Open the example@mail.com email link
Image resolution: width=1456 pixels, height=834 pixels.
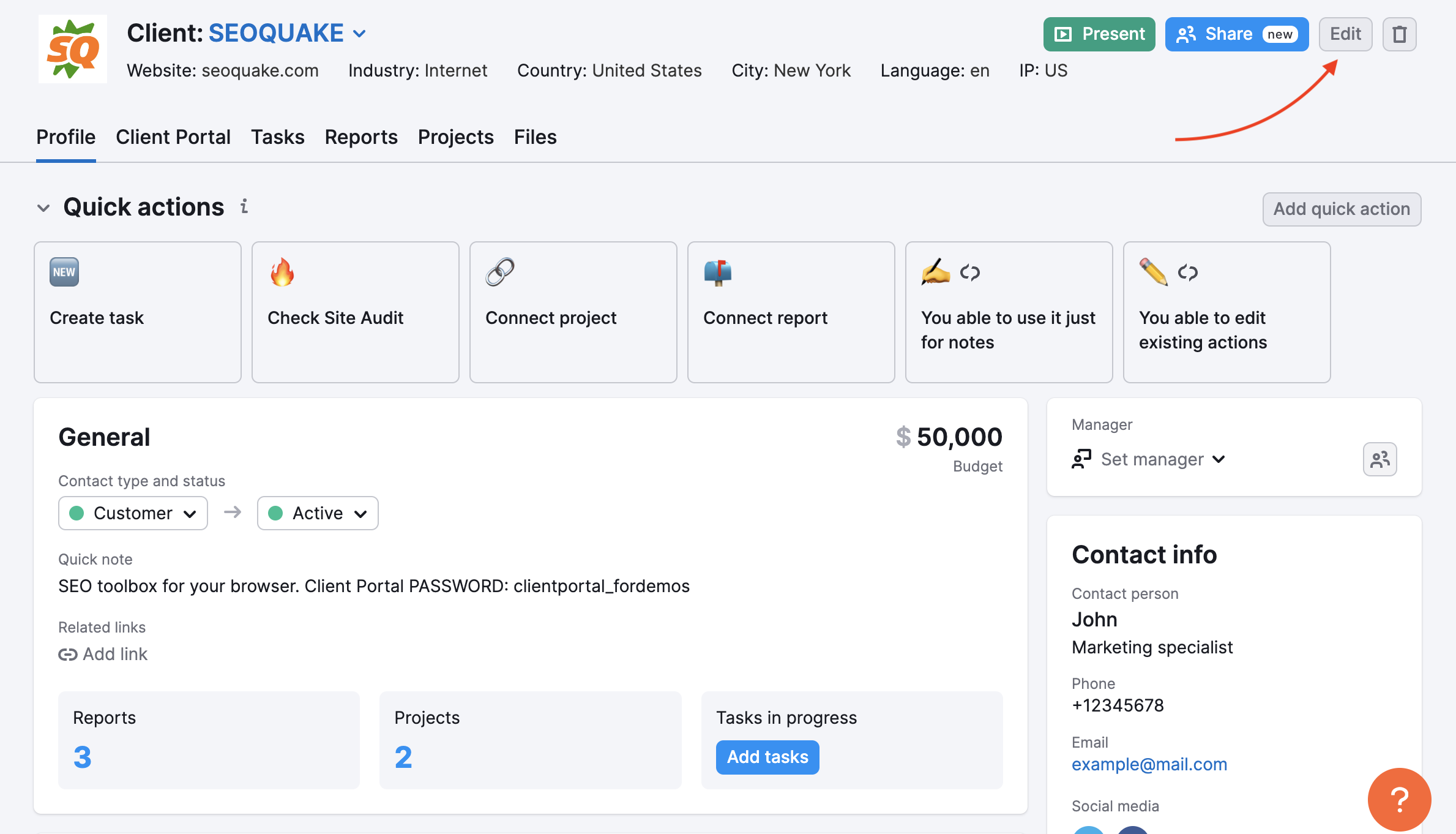pyautogui.click(x=1149, y=764)
